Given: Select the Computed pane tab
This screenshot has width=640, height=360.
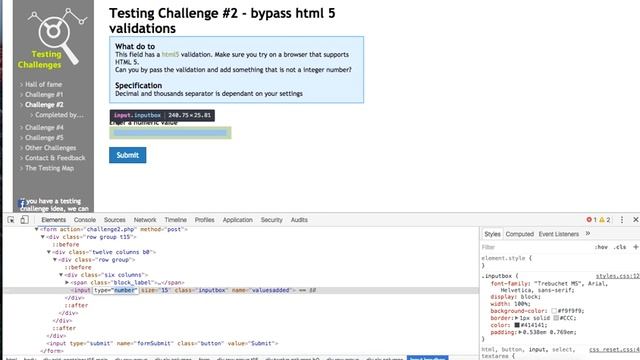Looking at the screenshot, I should click(x=520, y=234).
